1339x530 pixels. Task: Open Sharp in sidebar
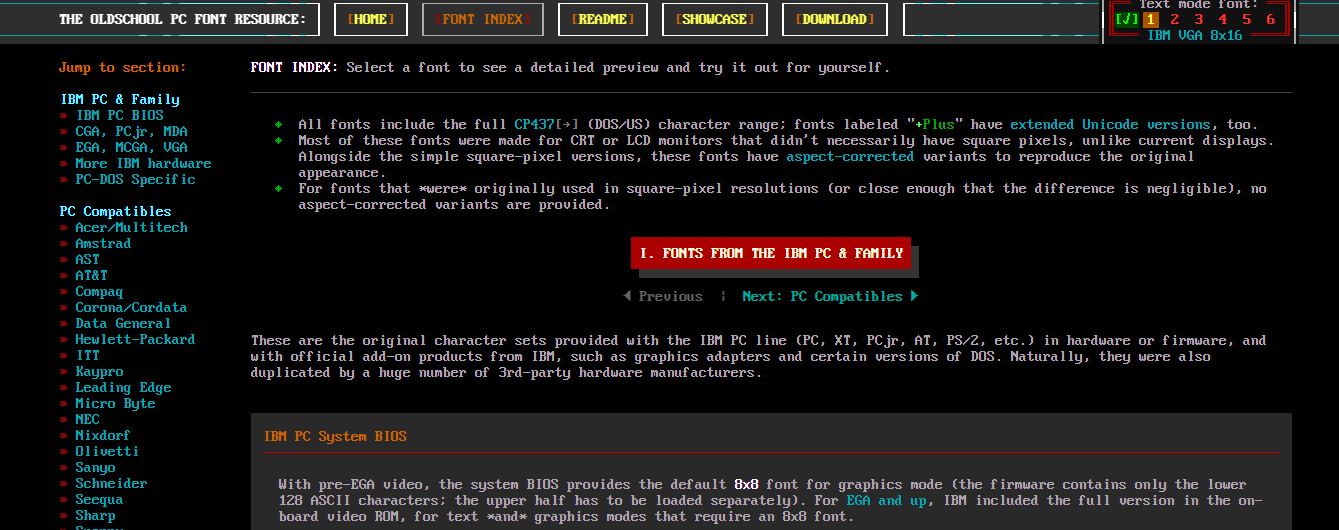[x=95, y=515]
